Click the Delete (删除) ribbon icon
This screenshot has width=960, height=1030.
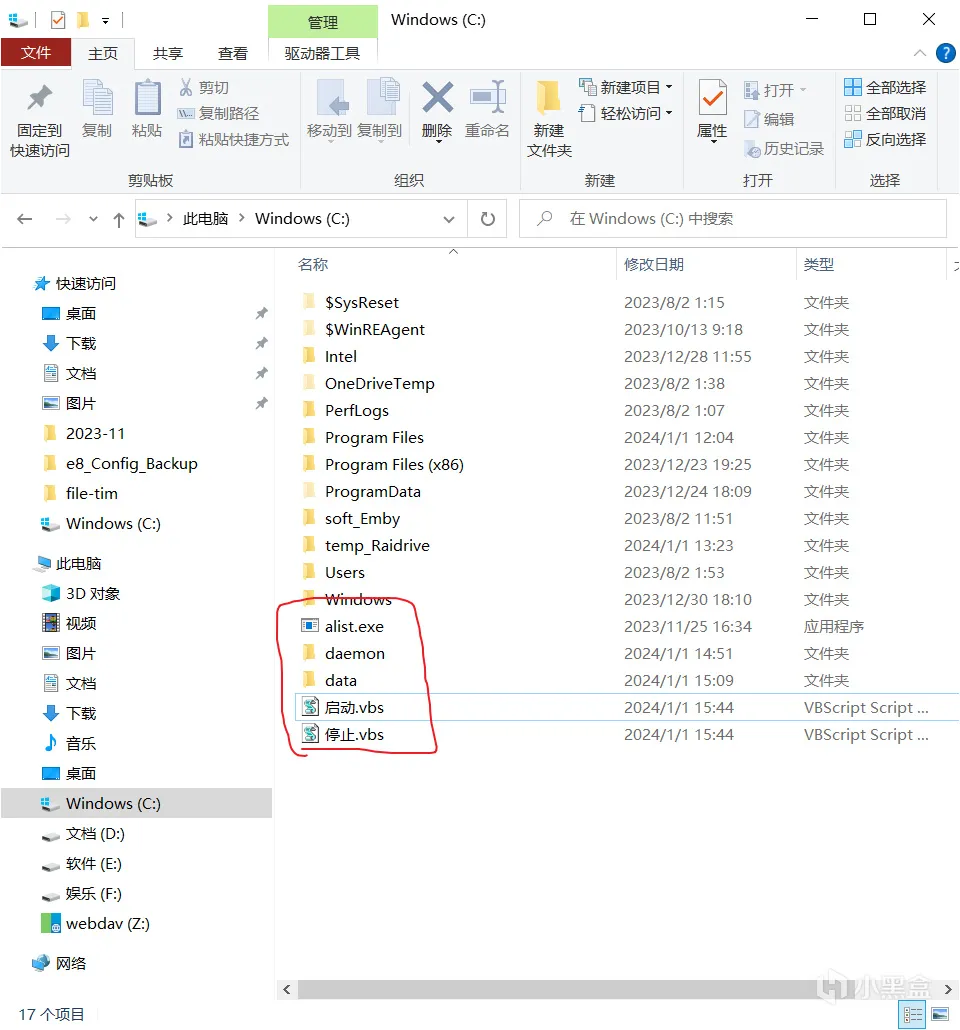click(x=437, y=98)
